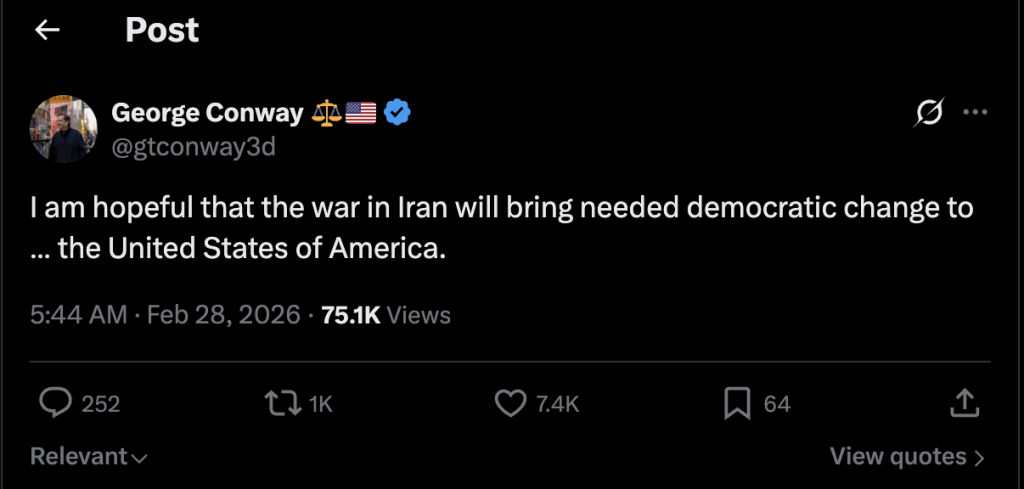Click the 7.4K likes count

(x=557, y=404)
